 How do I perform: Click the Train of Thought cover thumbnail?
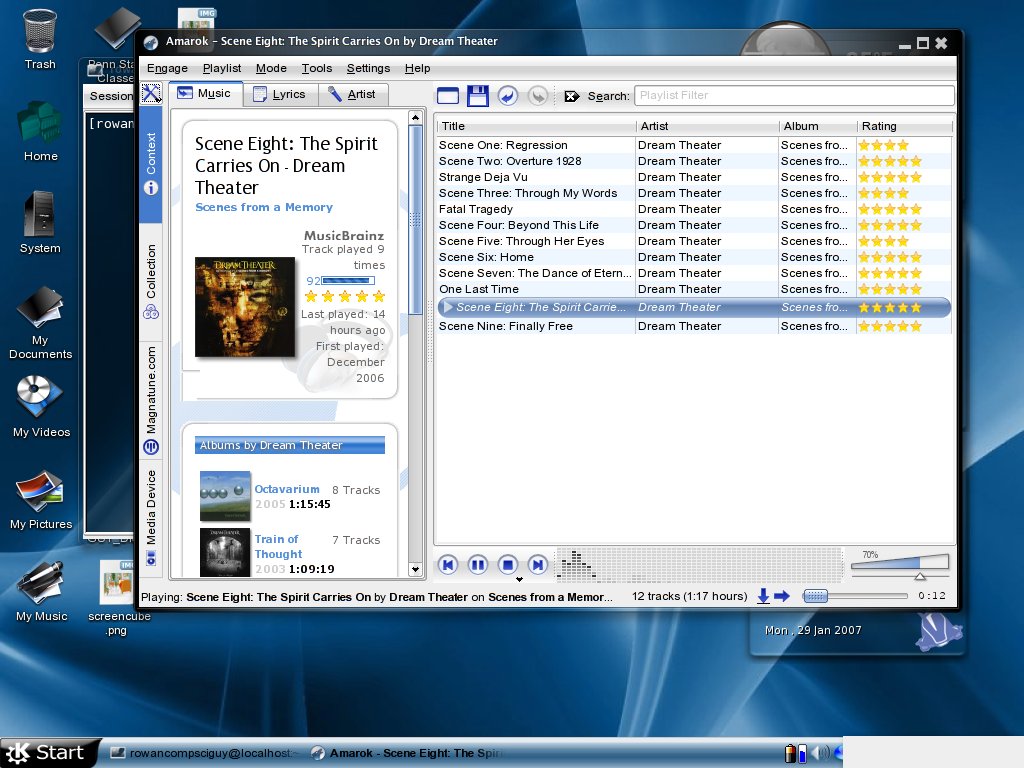225,552
